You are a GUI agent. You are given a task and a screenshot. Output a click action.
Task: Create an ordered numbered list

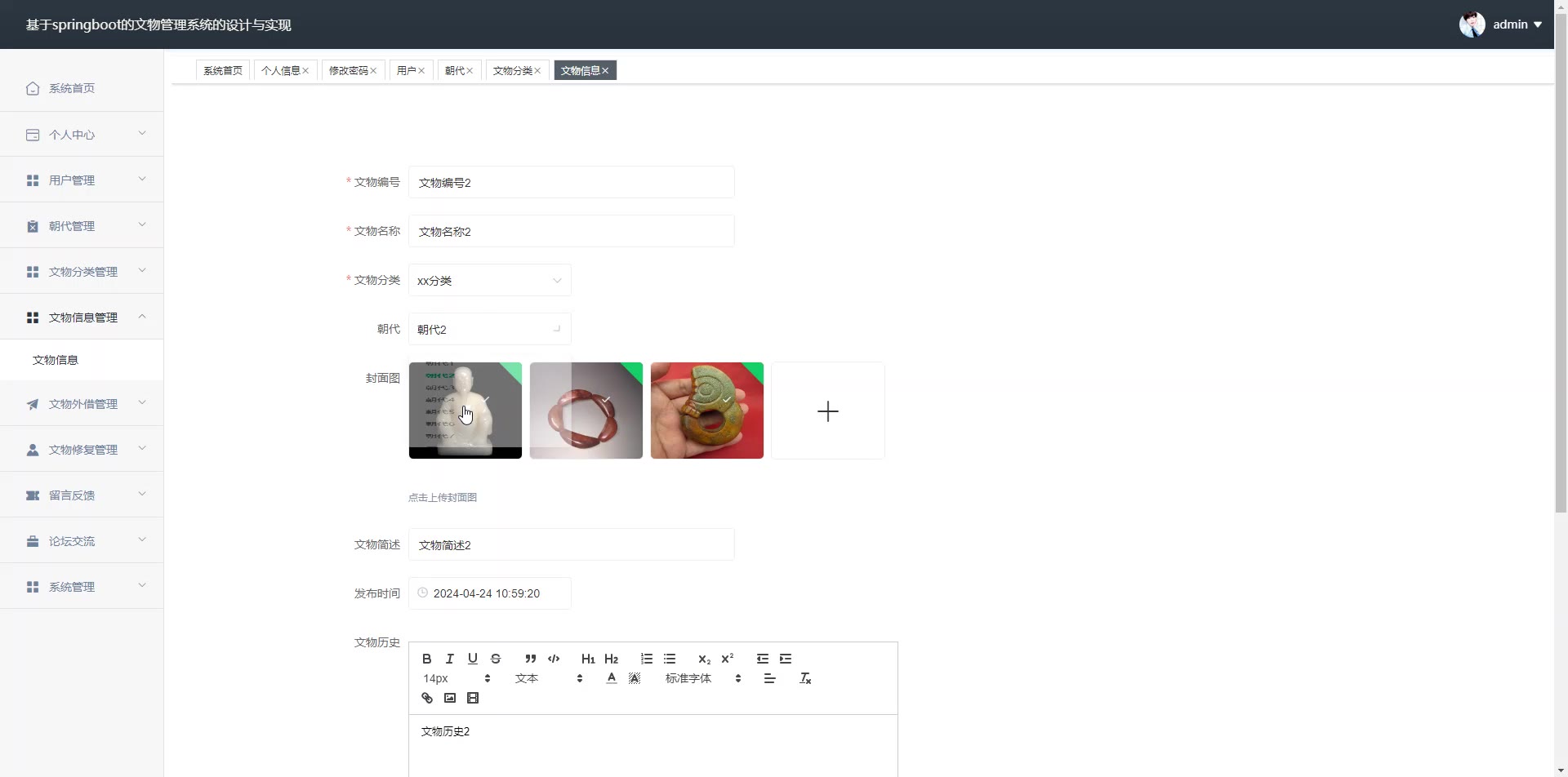(x=647, y=659)
